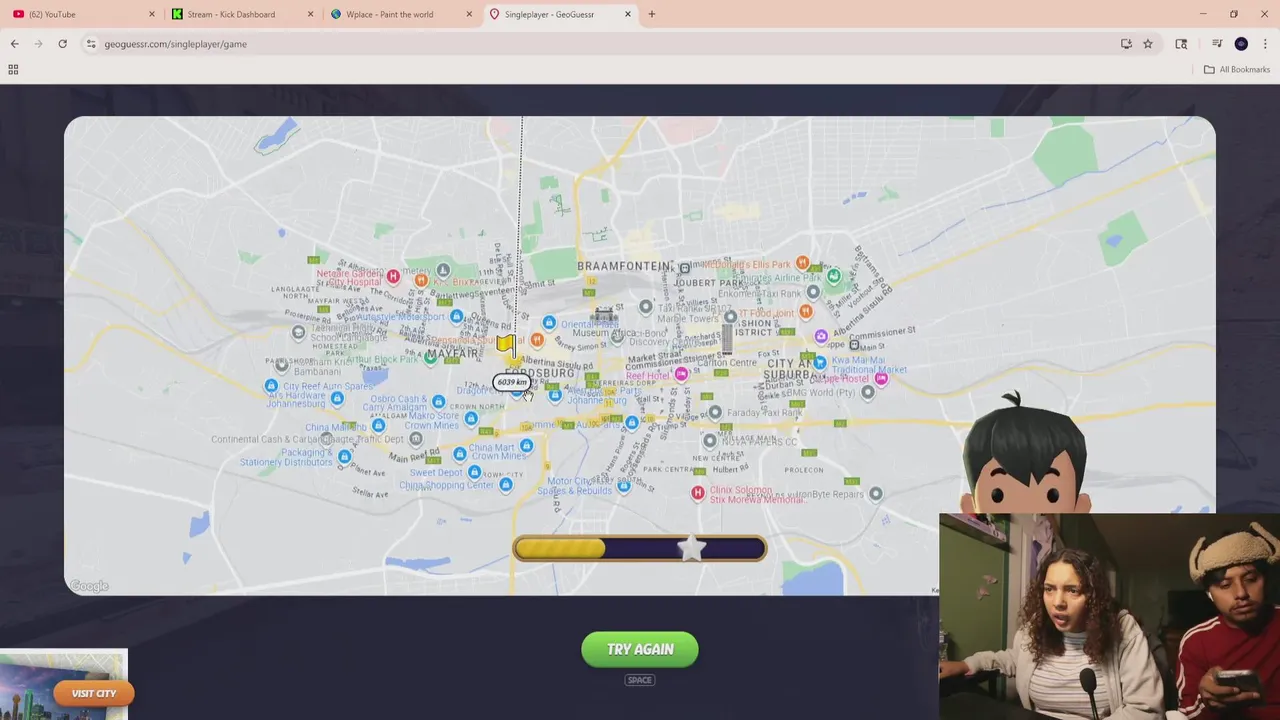
Task: Open the Chrome three-dot menu
Action: (x=1265, y=44)
